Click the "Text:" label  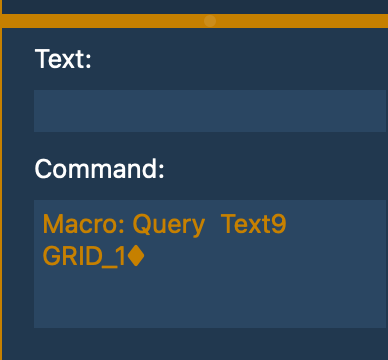tap(63, 59)
